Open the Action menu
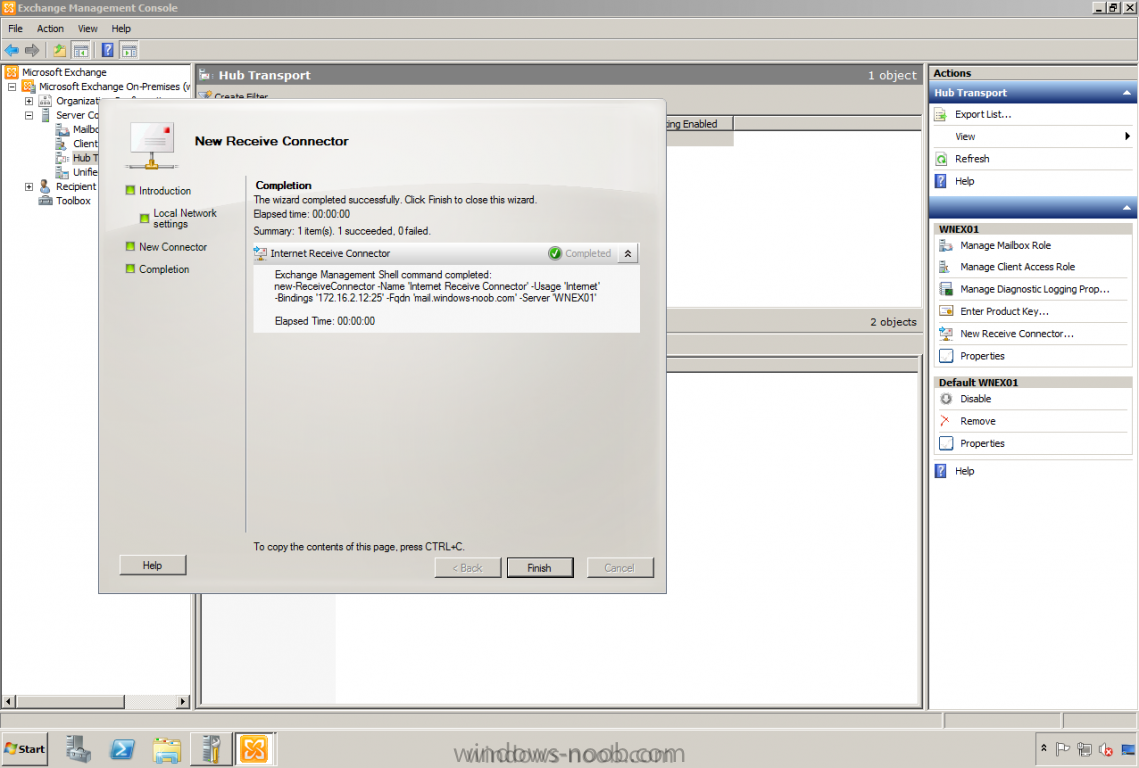 click(50, 28)
